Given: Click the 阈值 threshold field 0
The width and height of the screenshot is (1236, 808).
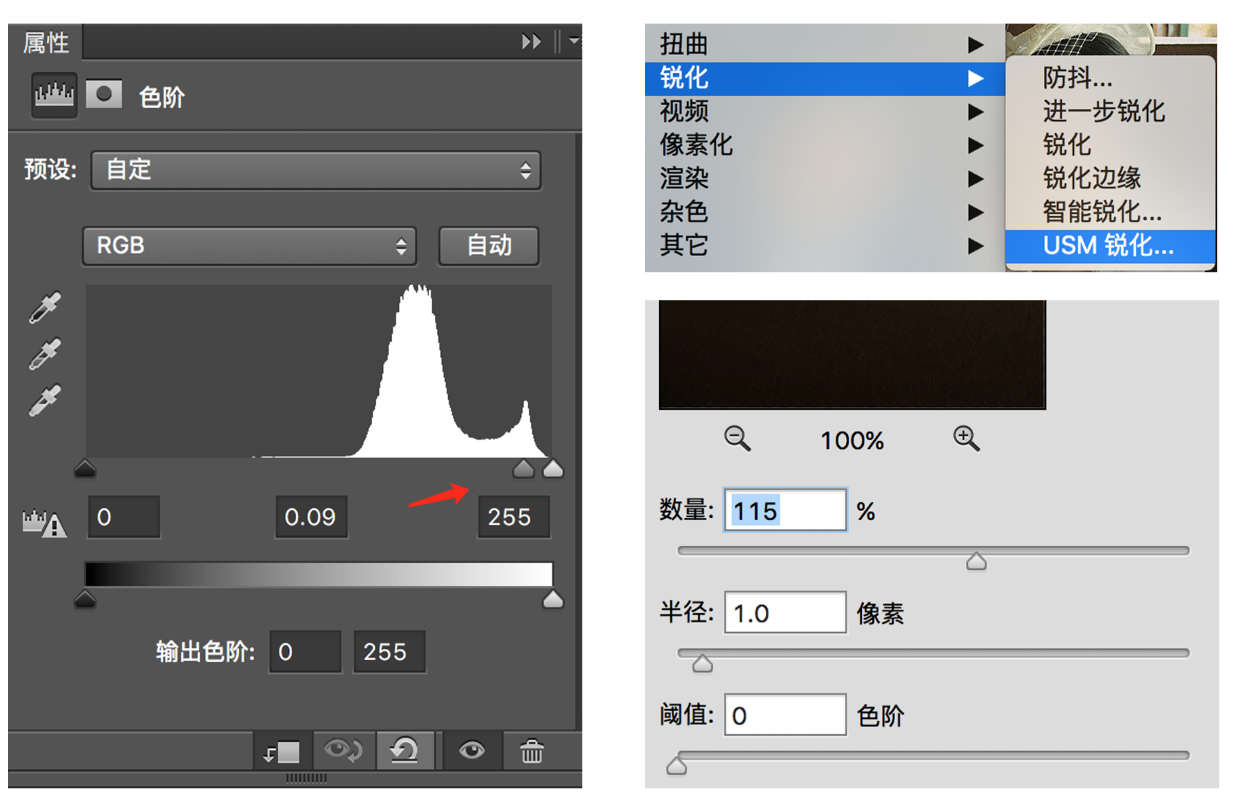Looking at the screenshot, I should click(785, 715).
